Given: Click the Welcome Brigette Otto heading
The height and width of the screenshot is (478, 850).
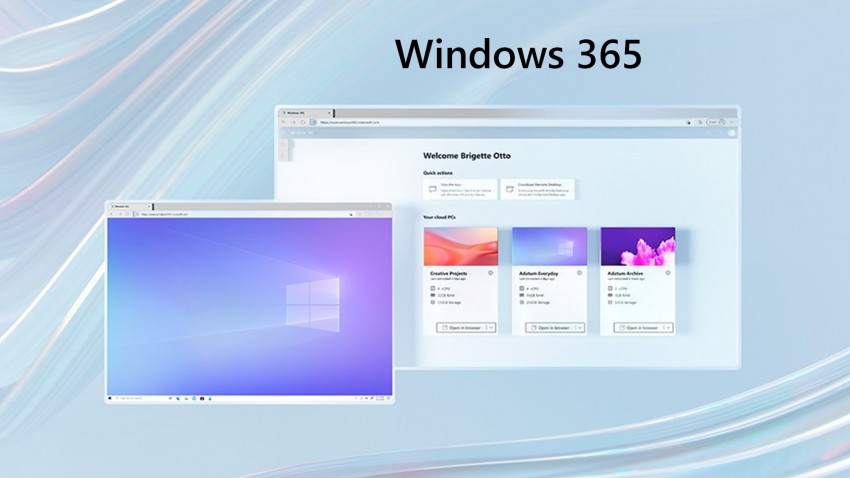Looking at the screenshot, I should tap(467, 156).
